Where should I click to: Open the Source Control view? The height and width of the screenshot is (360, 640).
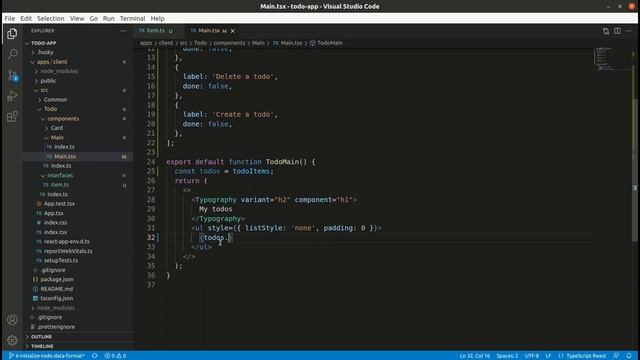point(12,75)
